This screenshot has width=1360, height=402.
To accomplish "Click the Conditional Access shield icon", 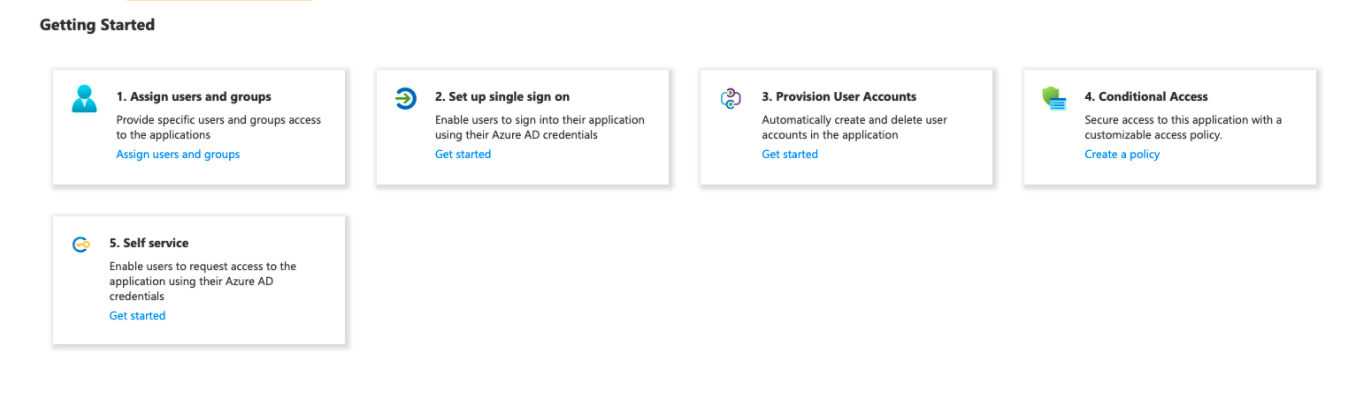I will (x=1054, y=98).
